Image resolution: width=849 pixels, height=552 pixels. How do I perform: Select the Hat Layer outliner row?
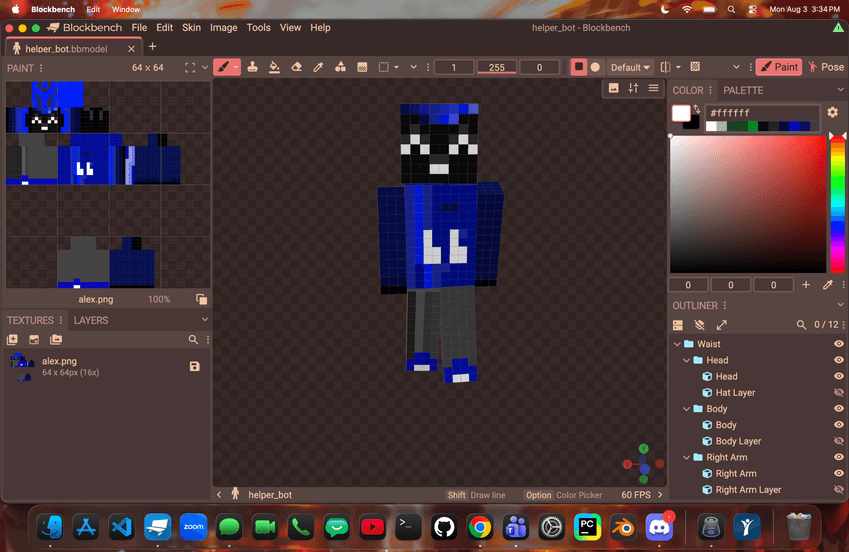point(758,392)
